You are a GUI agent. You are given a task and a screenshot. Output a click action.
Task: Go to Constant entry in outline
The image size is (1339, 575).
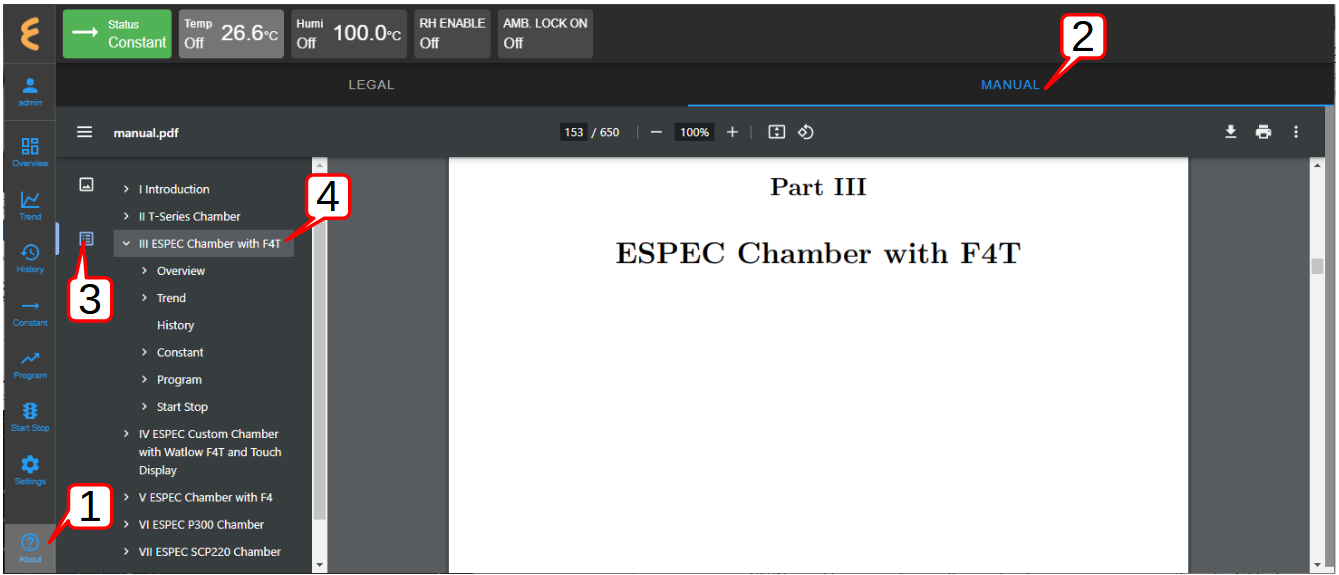coord(180,352)
